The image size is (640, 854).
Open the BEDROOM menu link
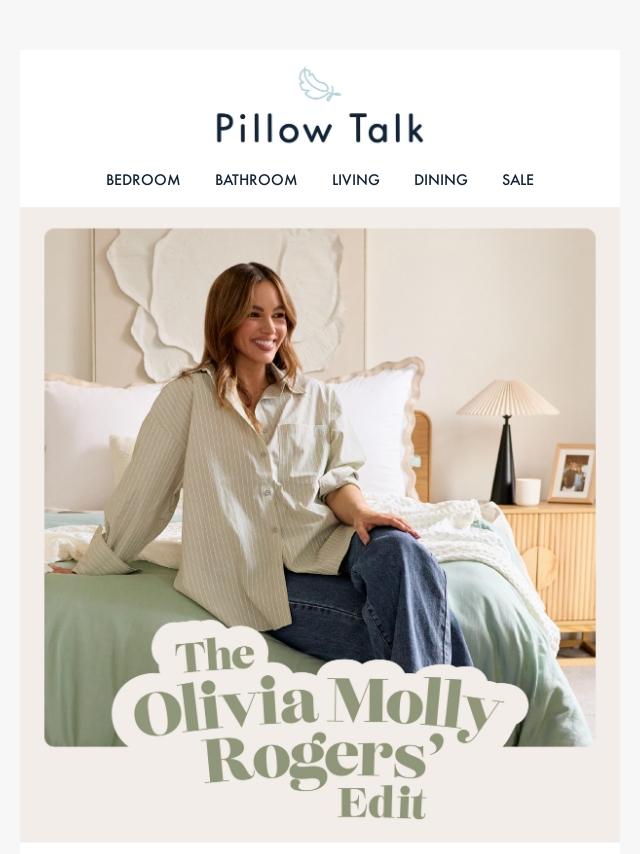pos(143,180)
